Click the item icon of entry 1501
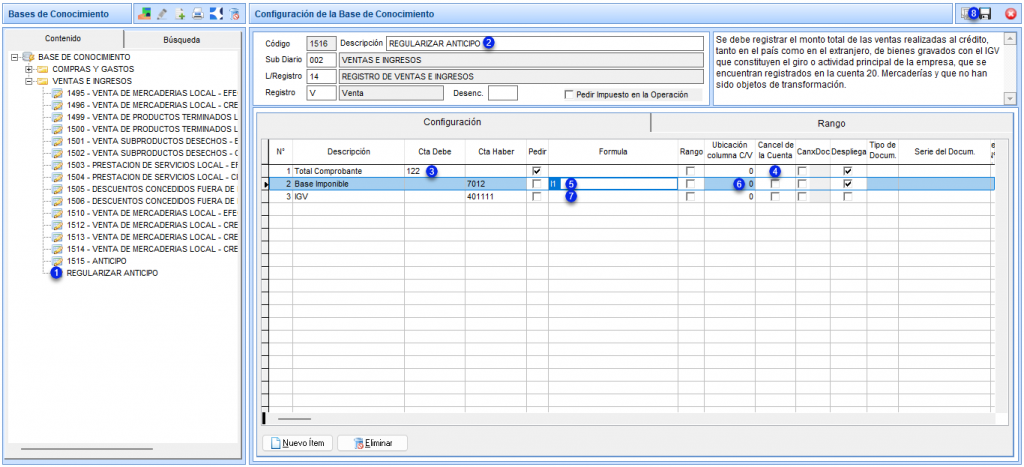The image size is (1024, 467). coord(57,140)
